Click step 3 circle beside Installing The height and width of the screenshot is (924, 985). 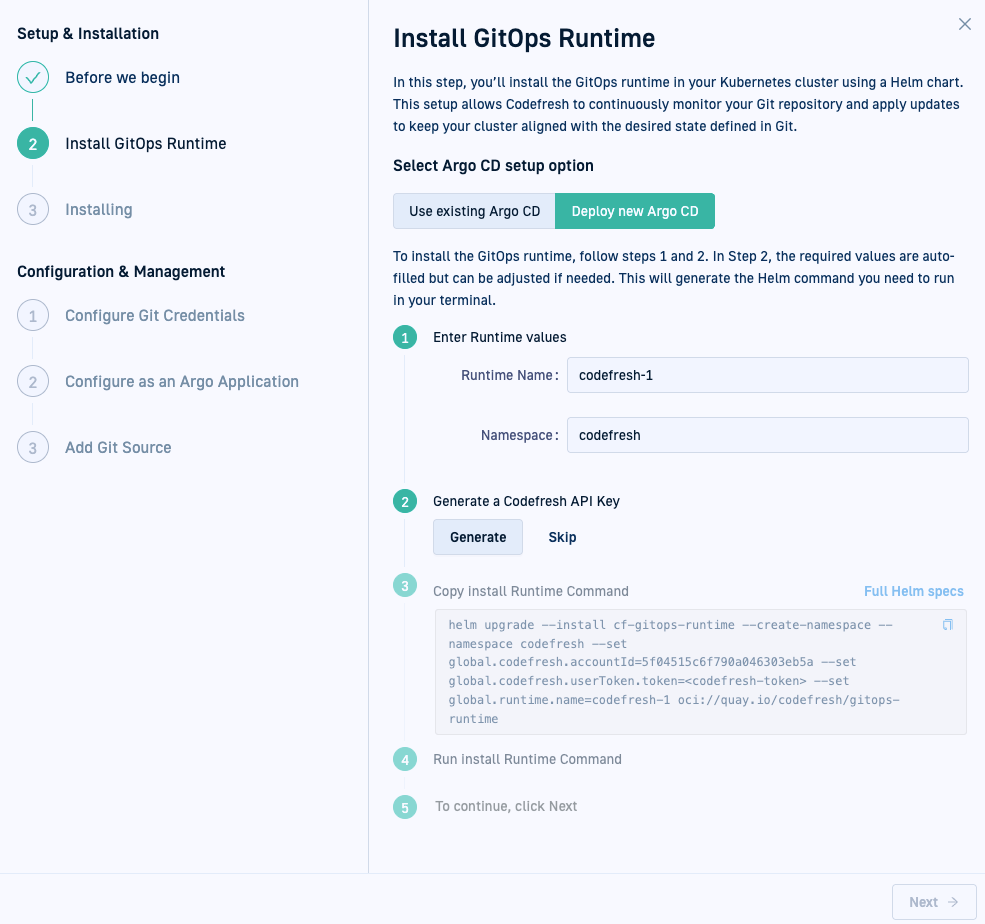[33, 210]
